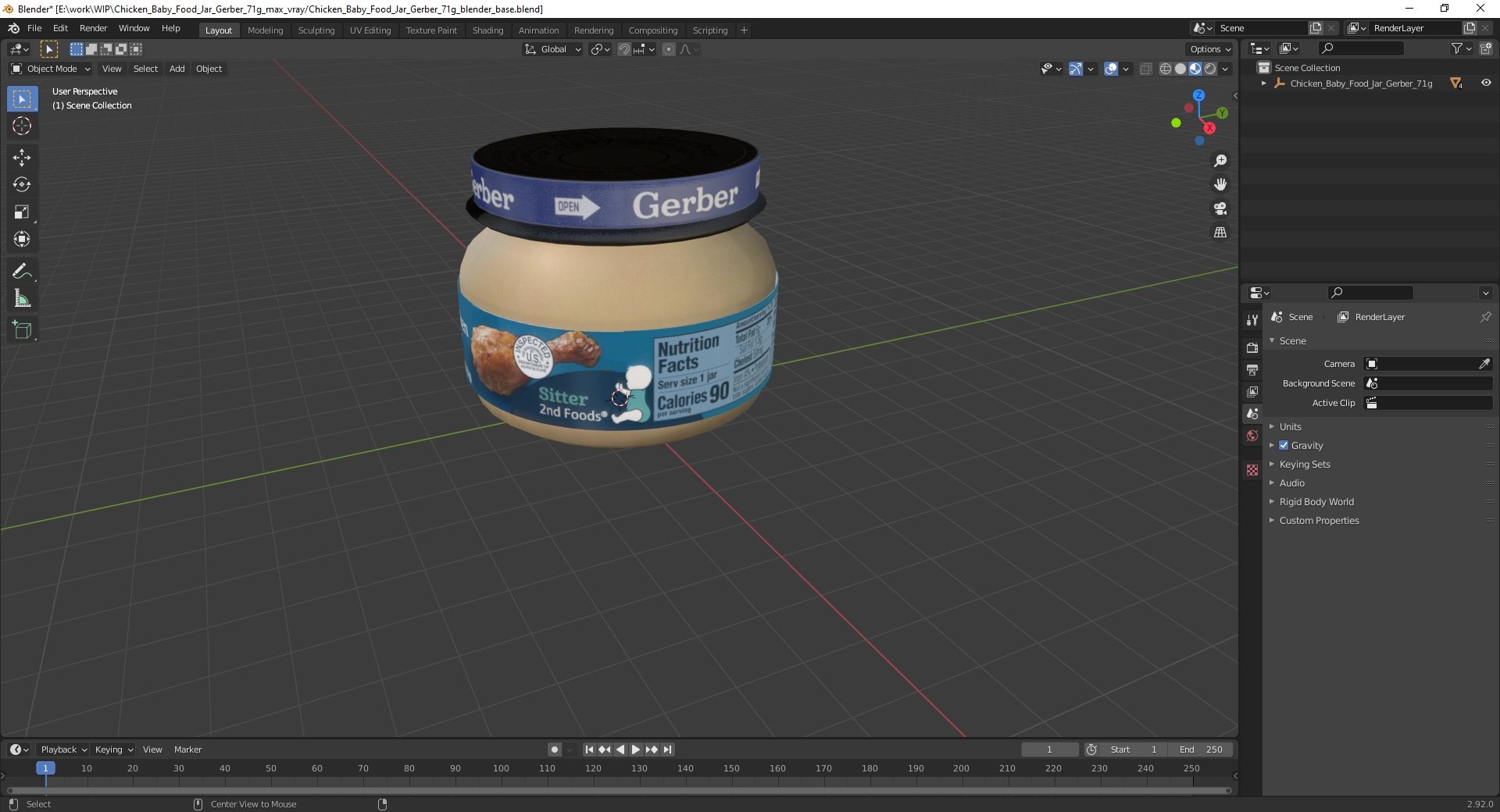Enable the Gravity checkbox
The height and width of the screenshot is (812, 1500).
[x=1284, y=445]
